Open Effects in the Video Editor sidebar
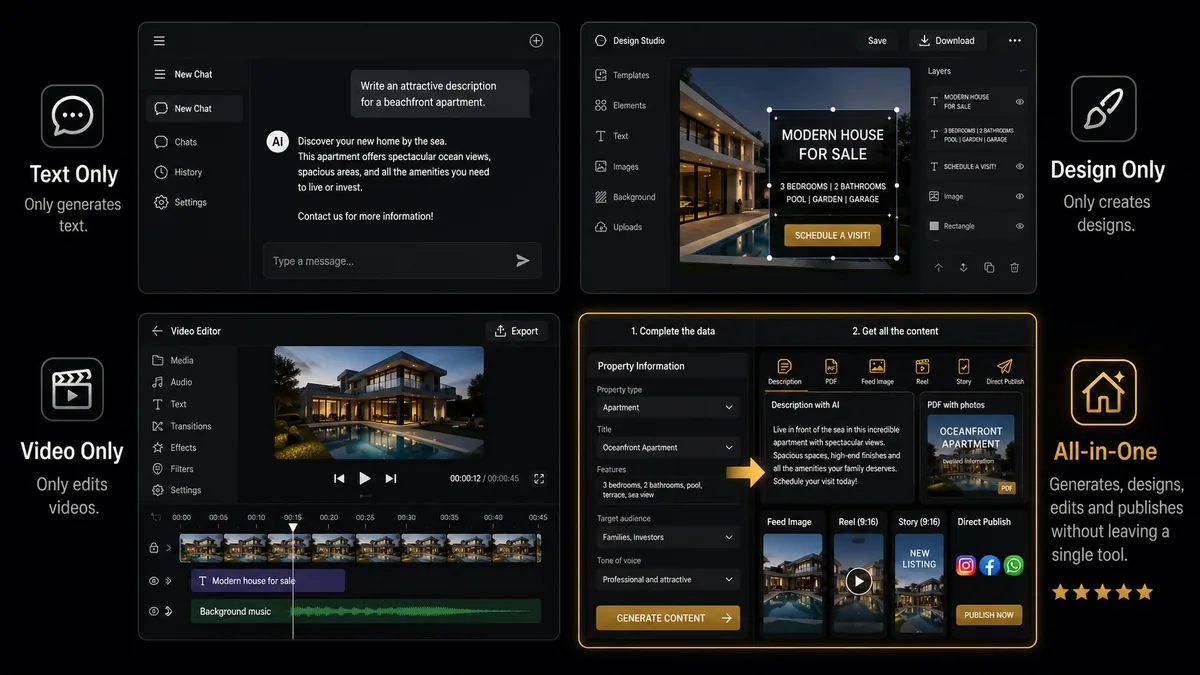 (x=173, y=448)
